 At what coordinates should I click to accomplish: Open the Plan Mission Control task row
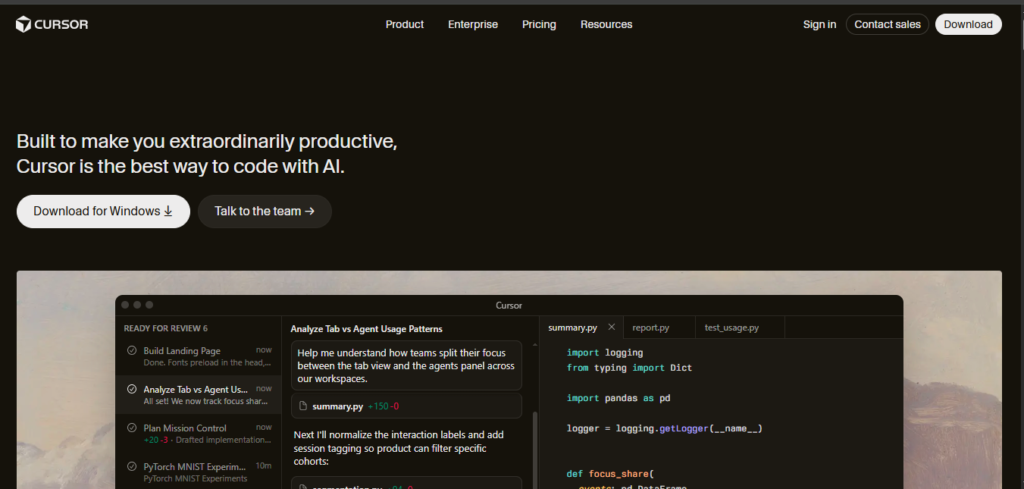pyautogui.click(x=198, y=434)
